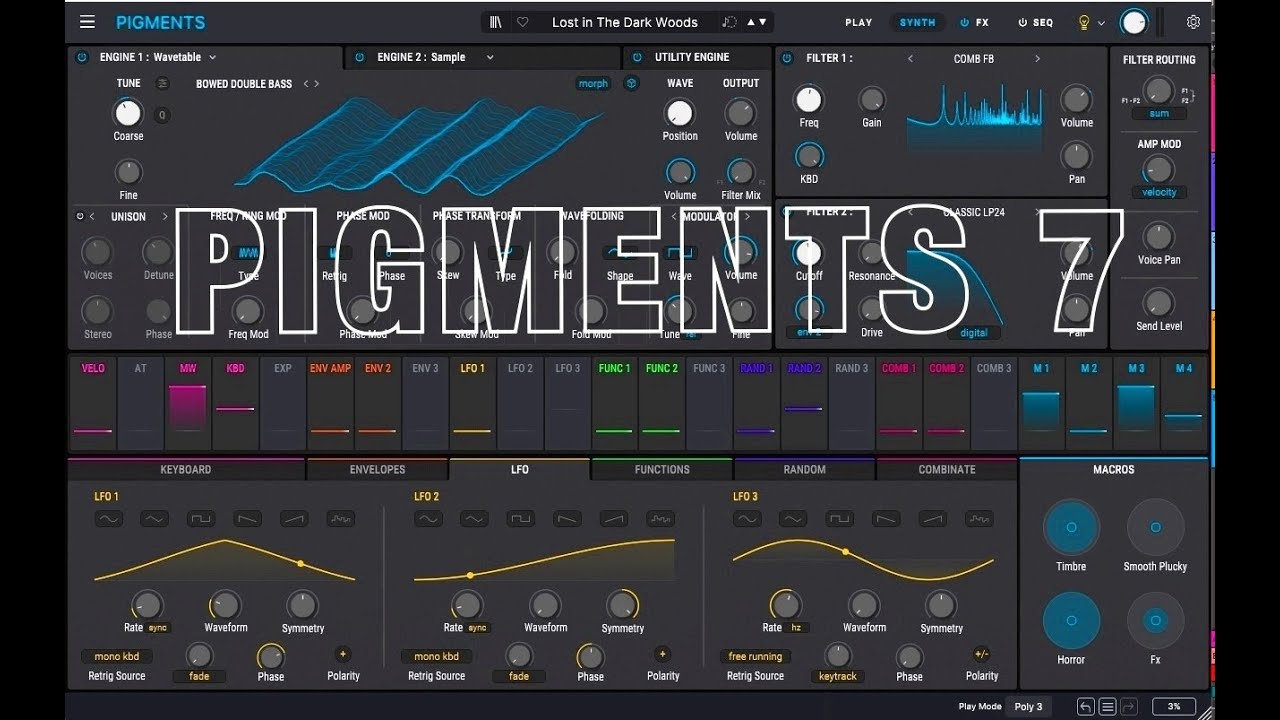The height and width of the screenshot is (720, 1280).
Task: Select the next Filter 1 type arrow
Action: pyautogui.click(x=1037, y=59)
